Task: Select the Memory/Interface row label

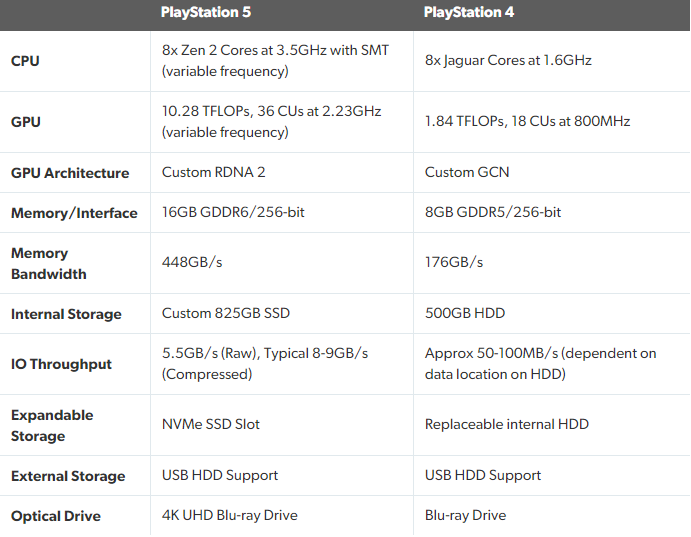Action: pyautogui.click(x=74, y=213)
